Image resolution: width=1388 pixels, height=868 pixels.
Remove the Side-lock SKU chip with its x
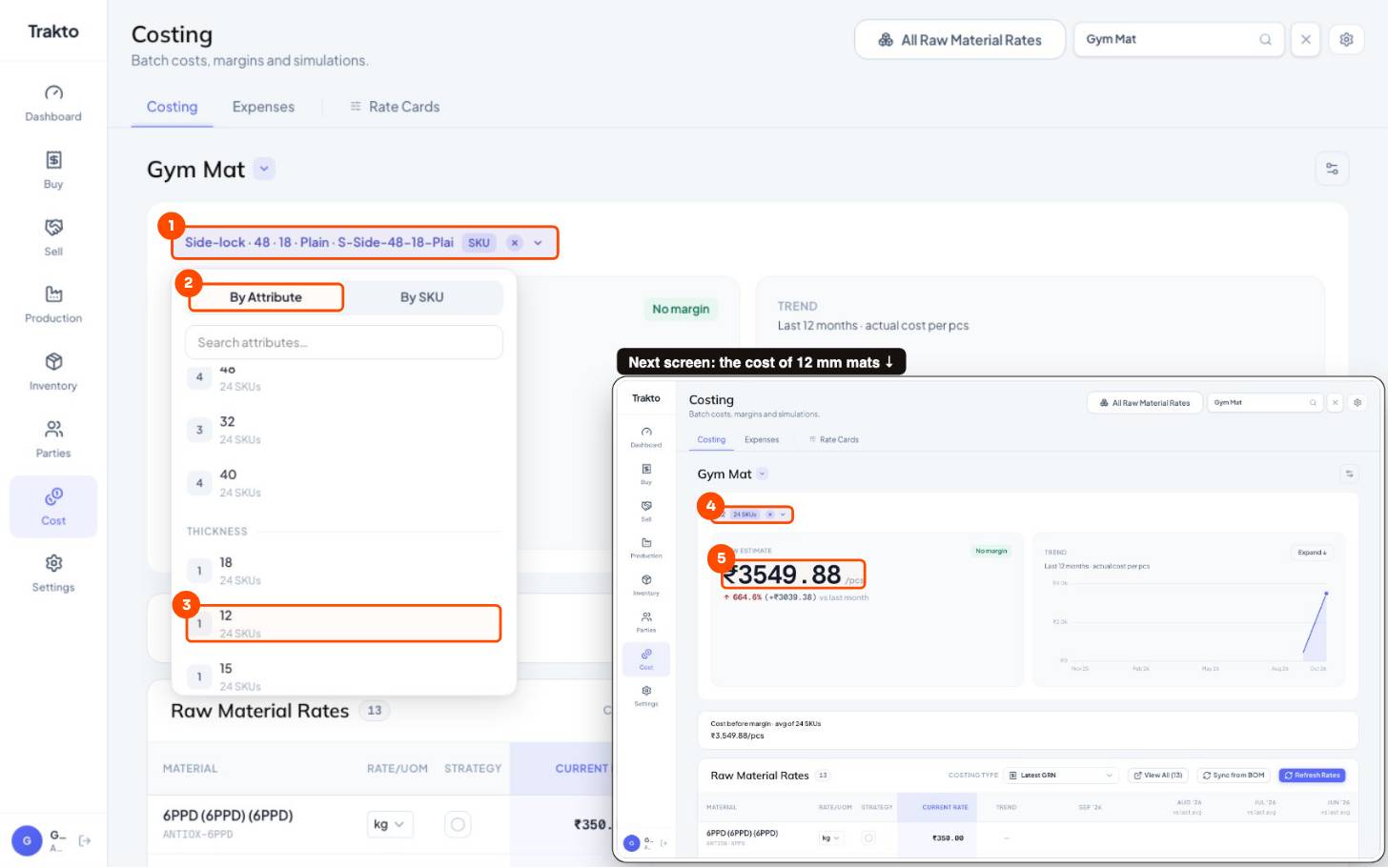tap(515, 243)
